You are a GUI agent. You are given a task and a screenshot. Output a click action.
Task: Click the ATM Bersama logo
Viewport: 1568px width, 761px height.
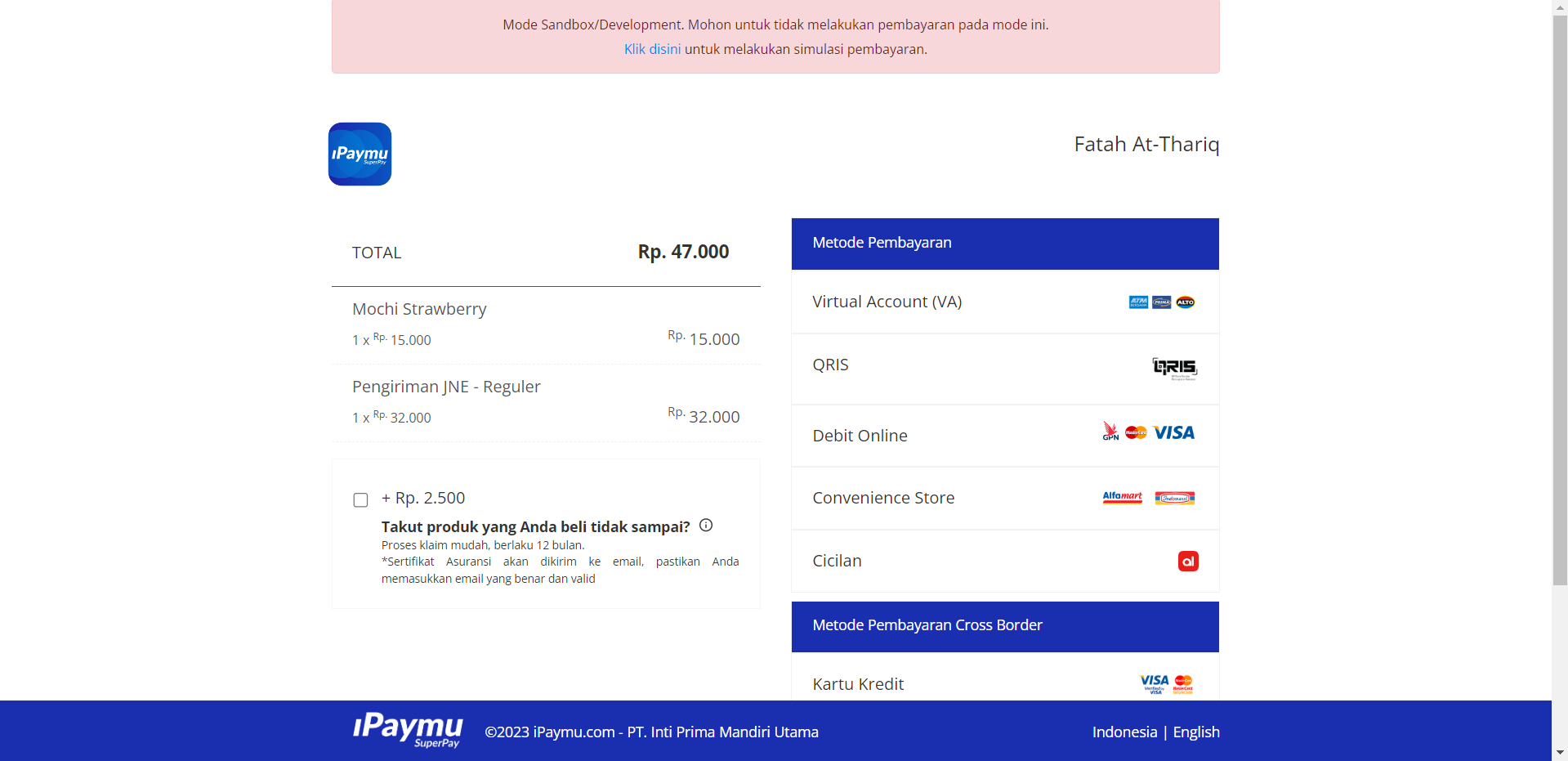[x=1138, y=302]
